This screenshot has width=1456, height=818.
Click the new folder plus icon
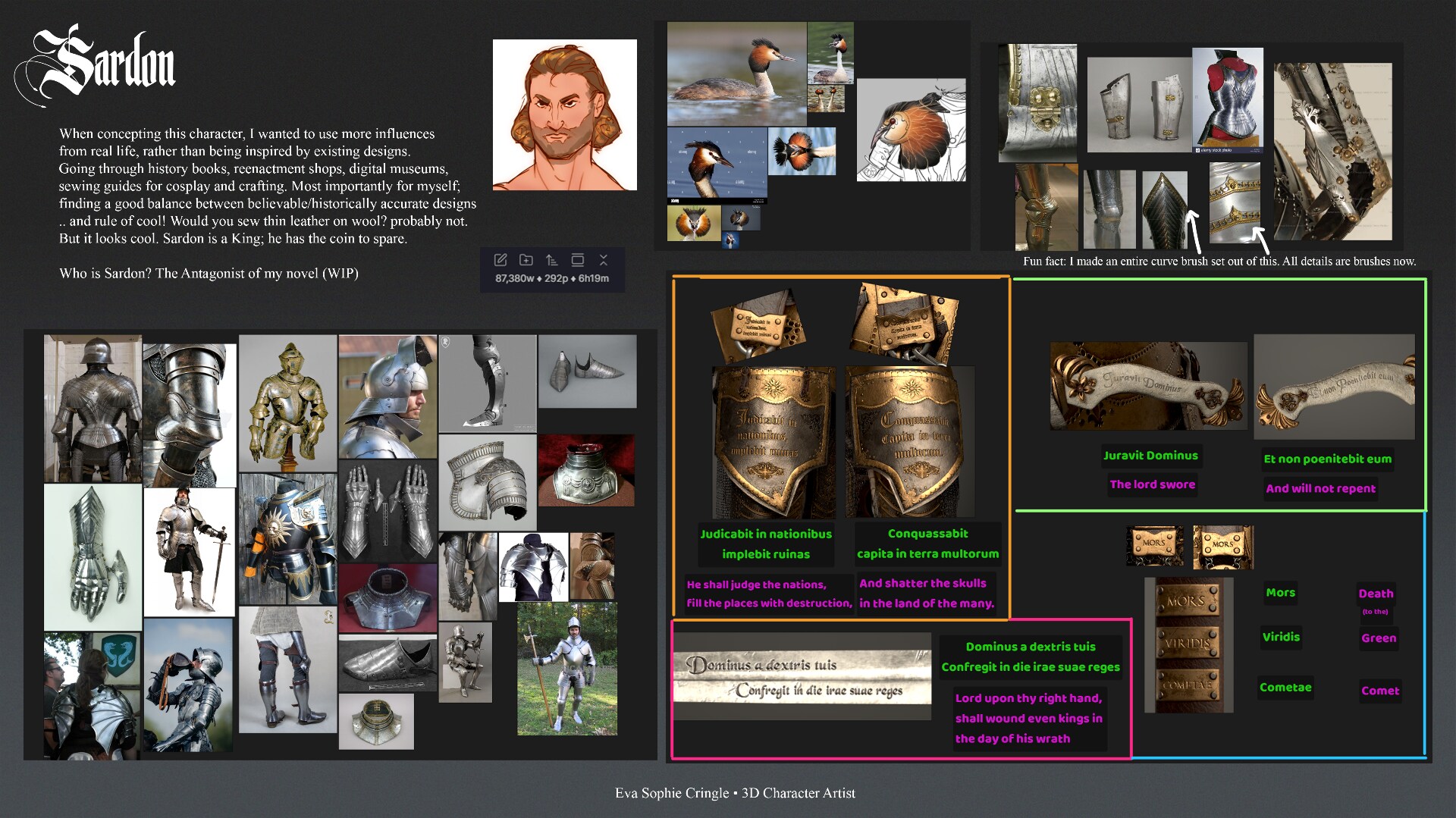pos(526,260)
